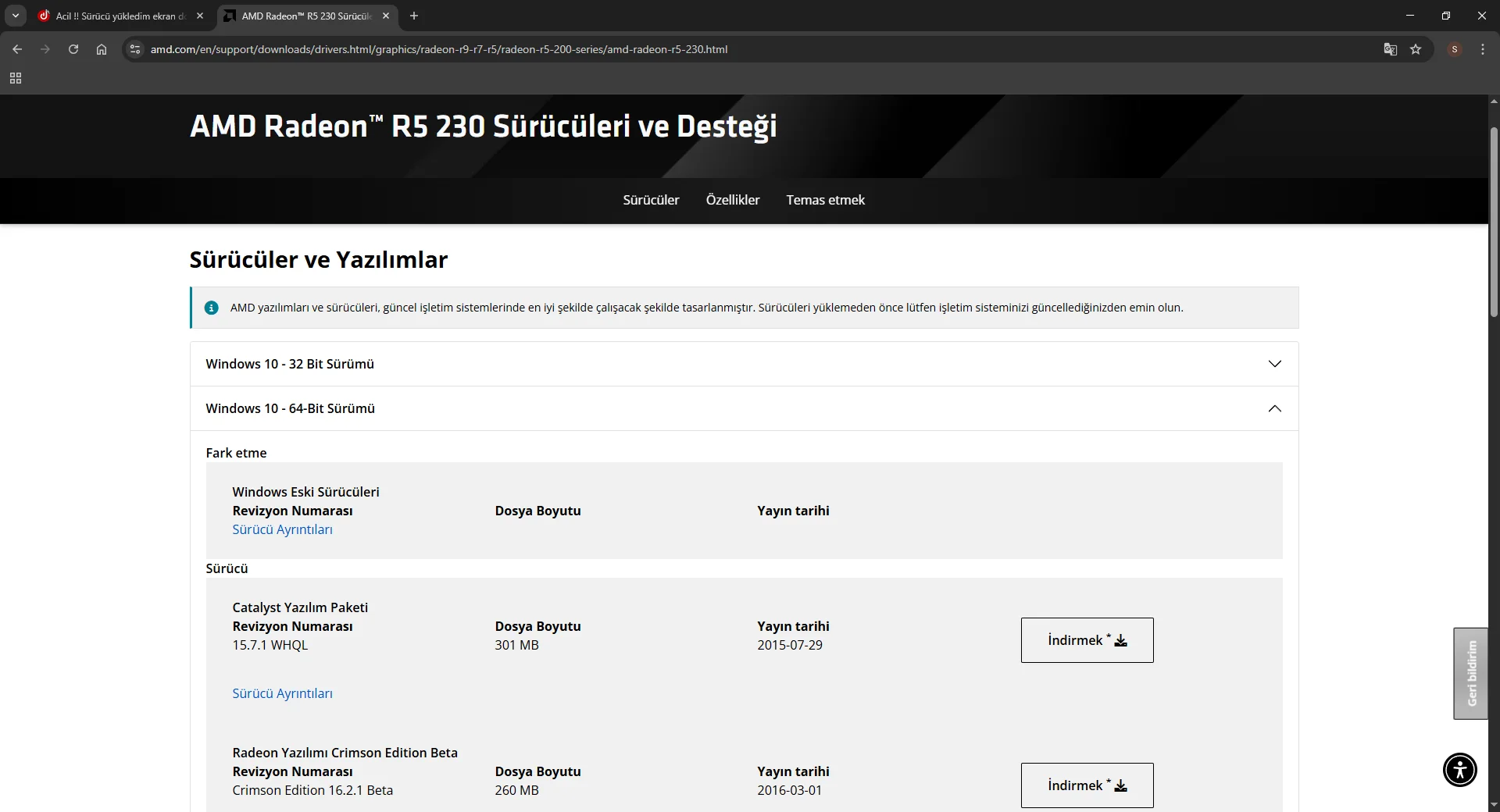
Task: Switch to the 'Acil !! Sürücü yükledim' tab
Action: [x=121, y=16]
